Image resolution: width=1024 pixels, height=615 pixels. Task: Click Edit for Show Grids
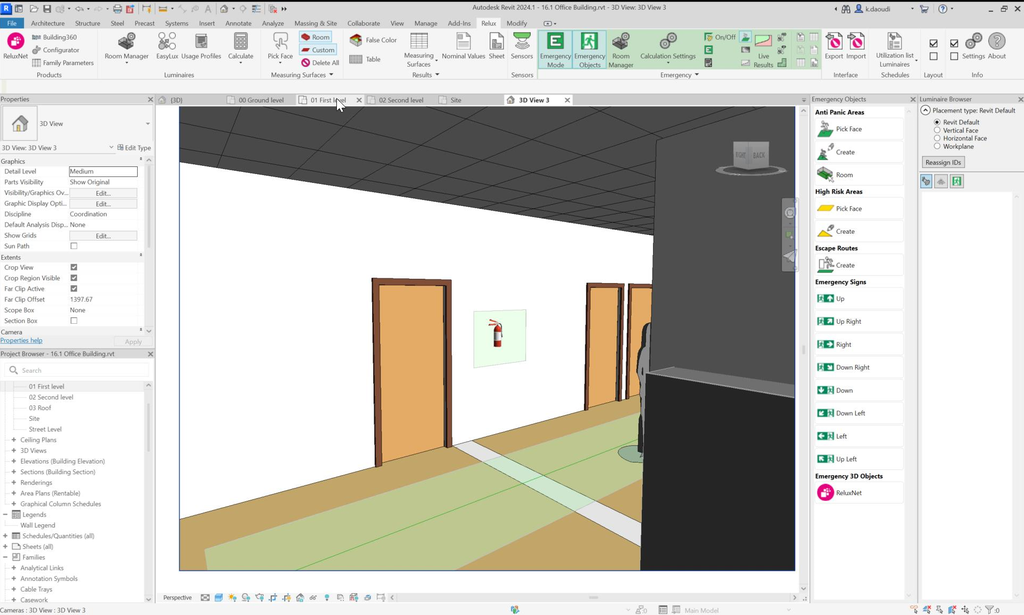103,236
